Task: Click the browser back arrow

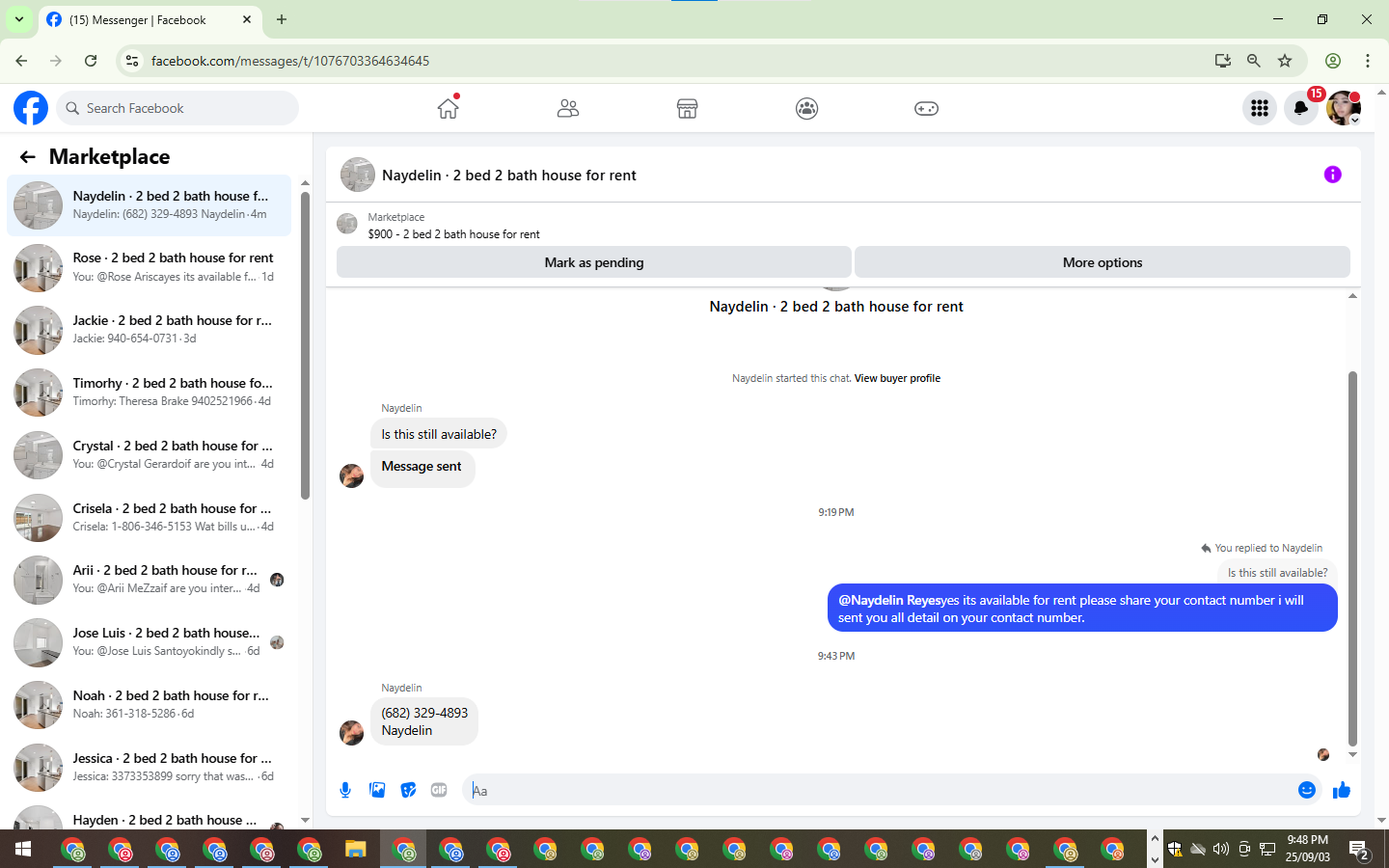Action: (21, 61)
